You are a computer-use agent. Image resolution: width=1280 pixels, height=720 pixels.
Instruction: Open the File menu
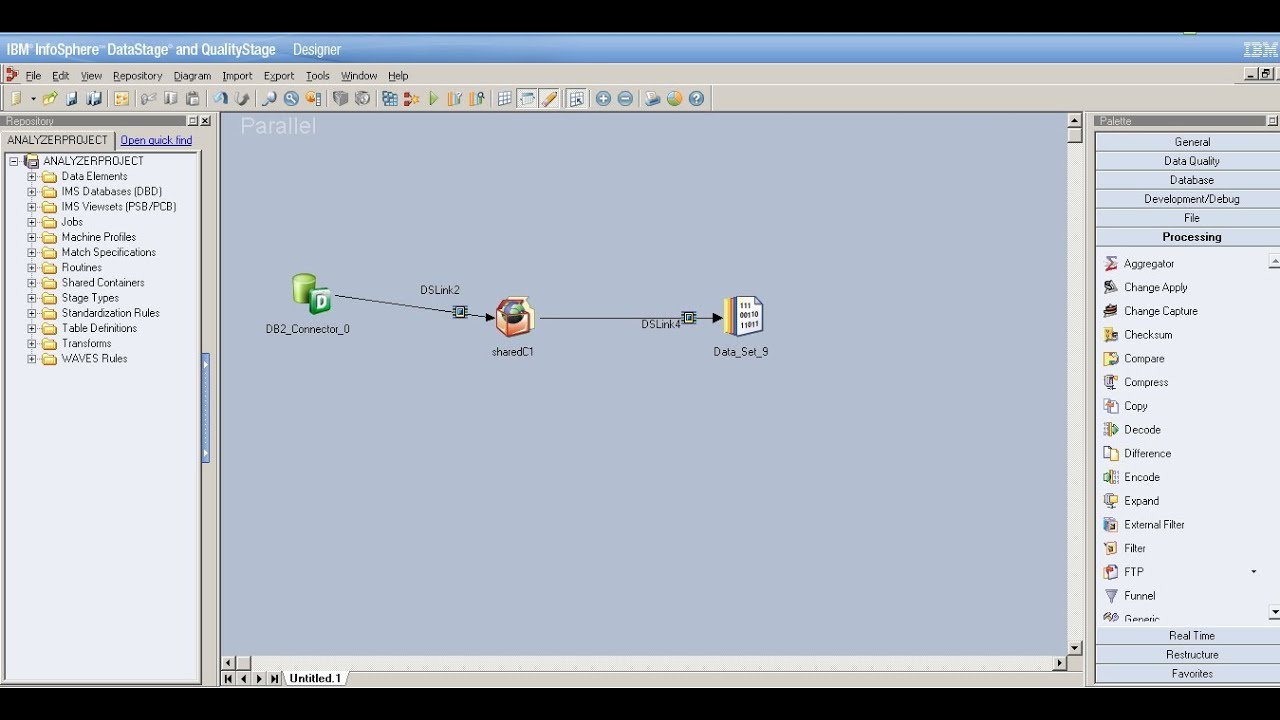tap(33, 76)
